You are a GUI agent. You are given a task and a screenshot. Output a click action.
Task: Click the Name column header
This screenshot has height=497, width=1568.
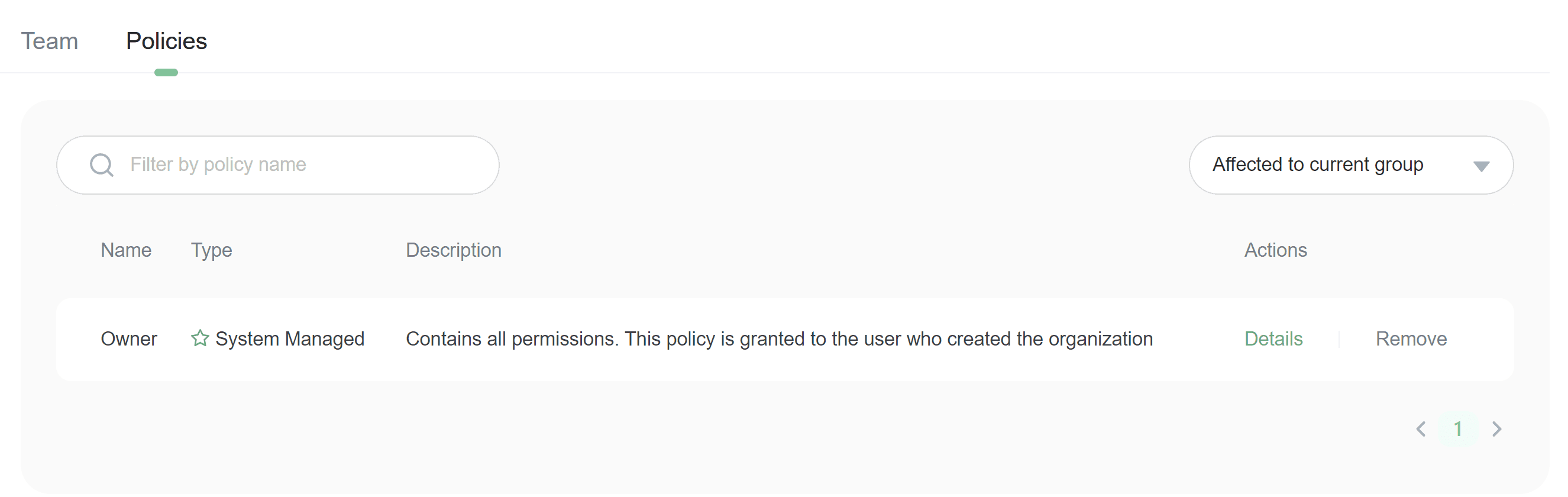pos(126,250)
